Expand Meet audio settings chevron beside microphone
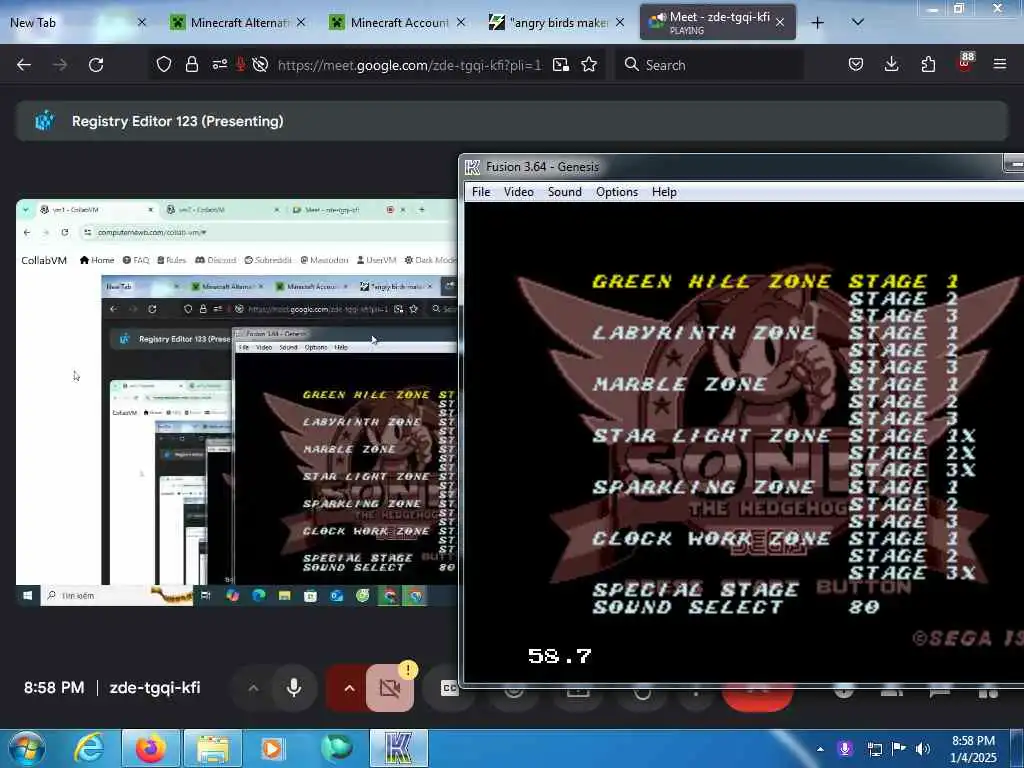The width and height of the screenshot is (1024, 768). tap(253, 688)
